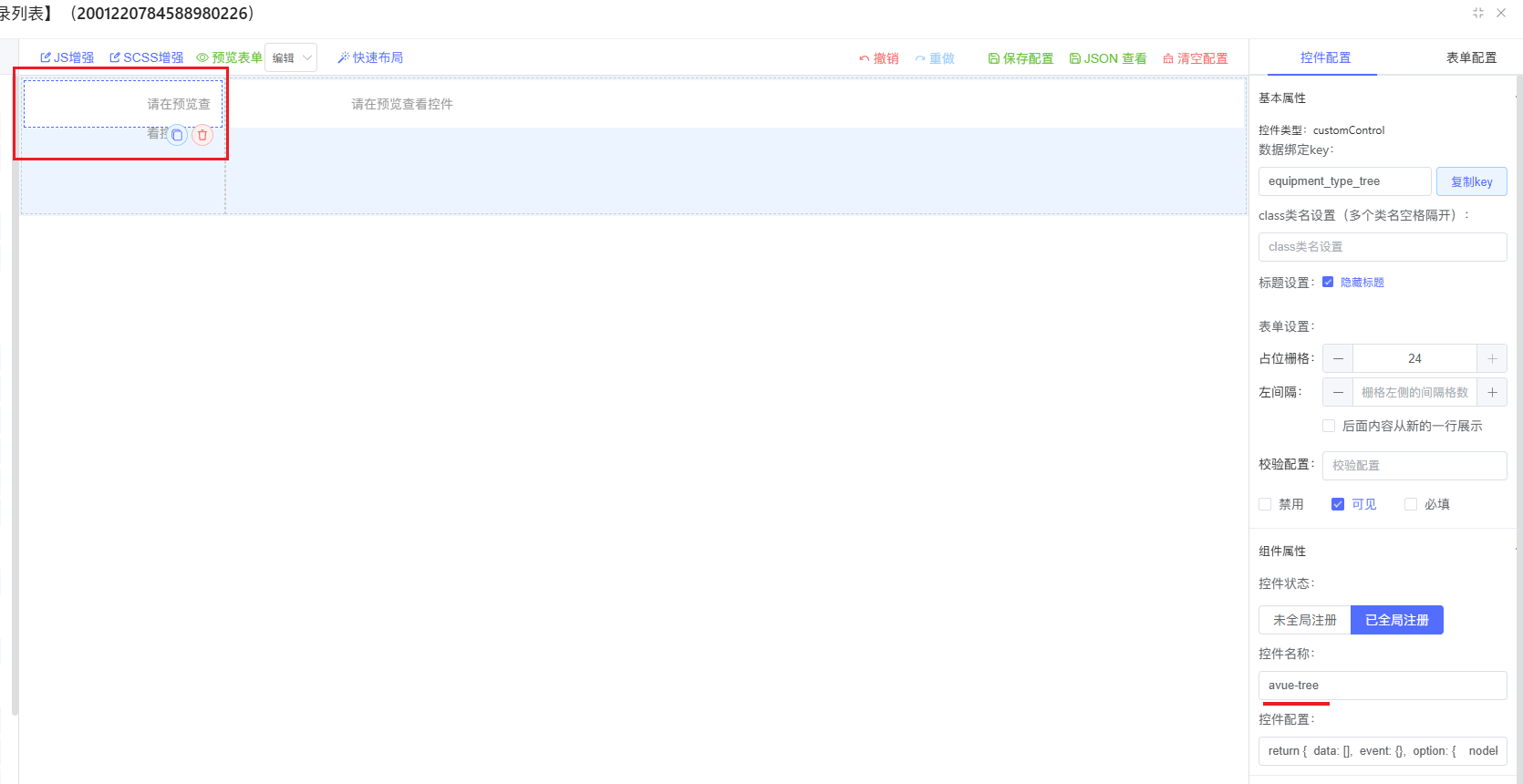The width and height of the screenshot is (1523, 784).
Task: Open the JSON 查看 viewer
Action: pos(1108,58)
